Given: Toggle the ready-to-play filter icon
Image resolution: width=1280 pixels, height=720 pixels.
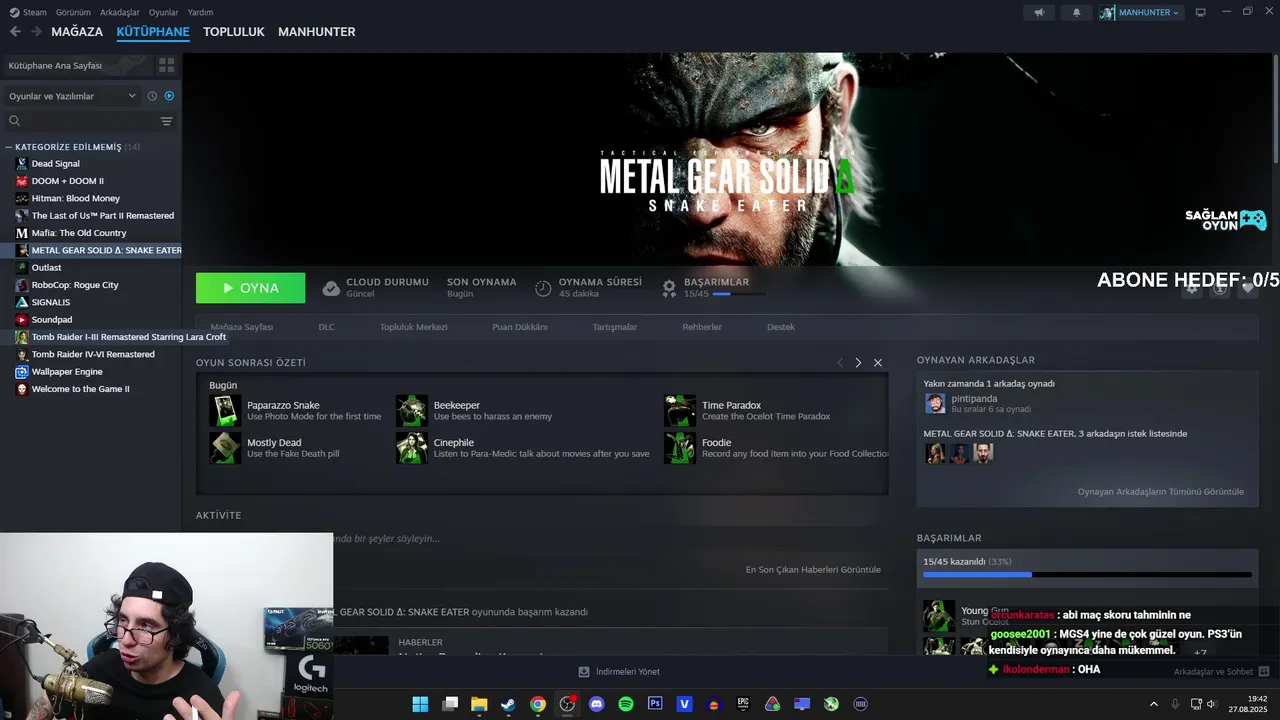Looking at the screenshot, I should click(169, 96).
